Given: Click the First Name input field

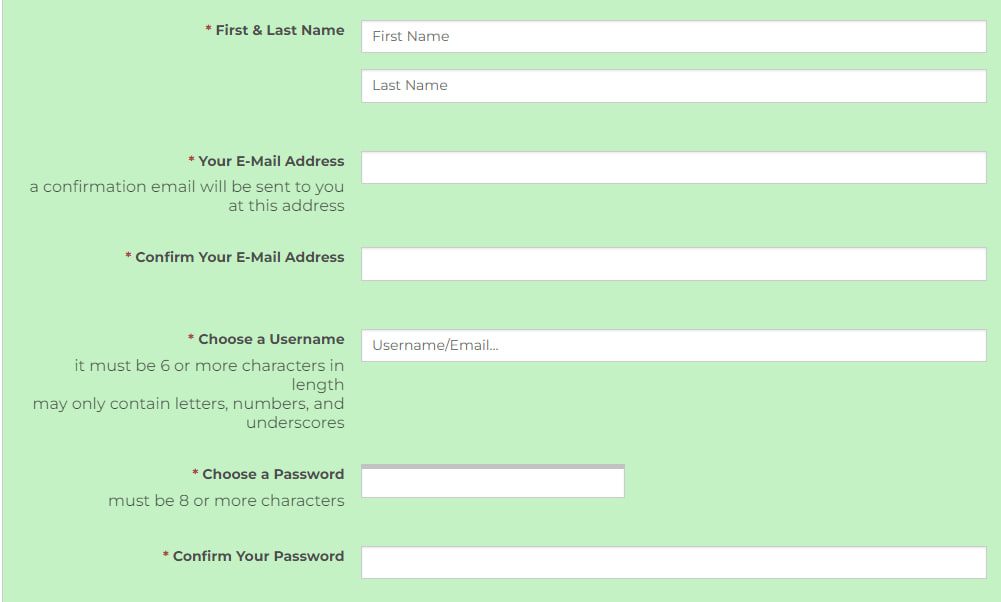Looking at the screenshot, I should 673,37.
